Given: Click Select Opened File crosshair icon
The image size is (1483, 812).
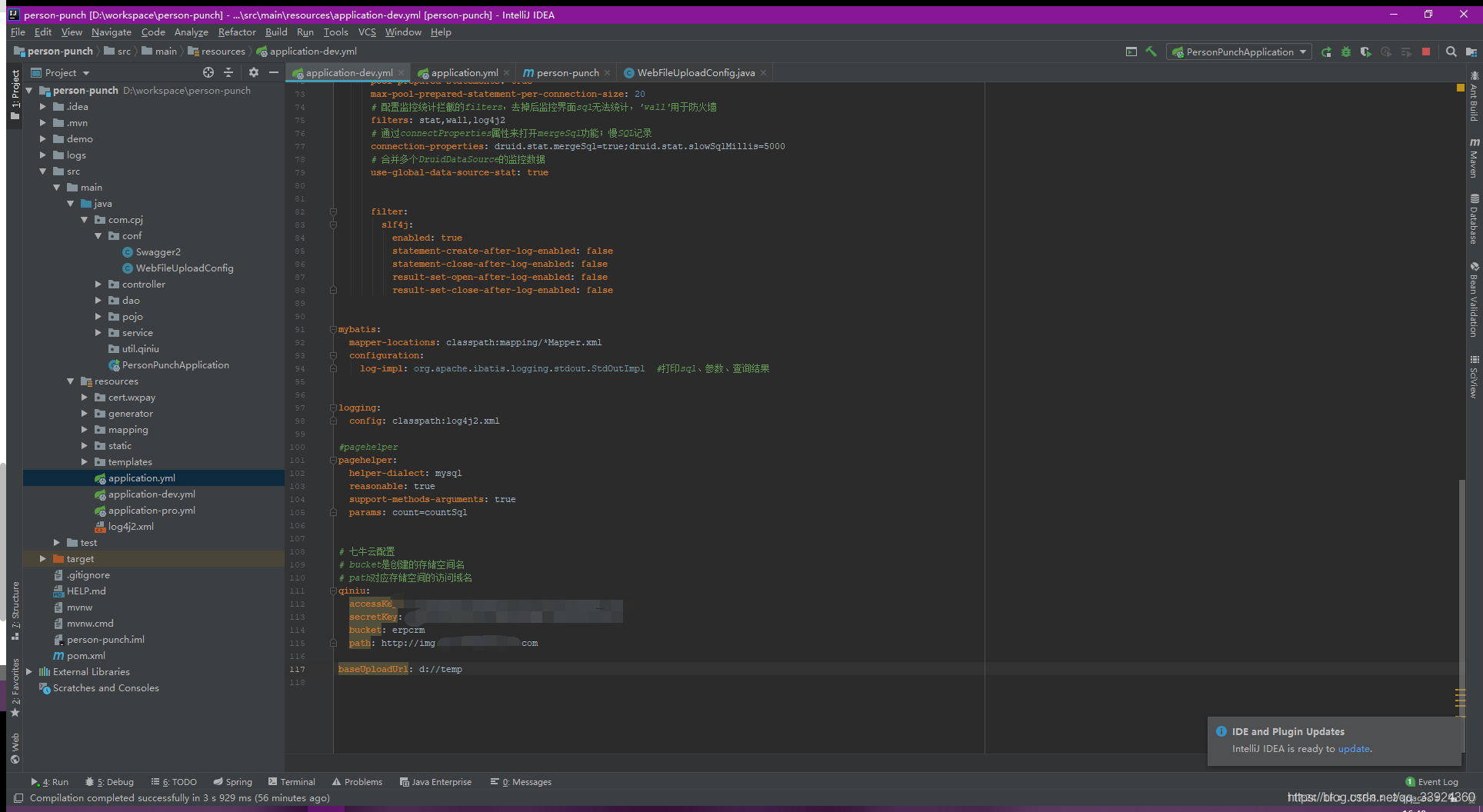Looking at the screenshot, I should pyautogui.click(x=208, y=72).
